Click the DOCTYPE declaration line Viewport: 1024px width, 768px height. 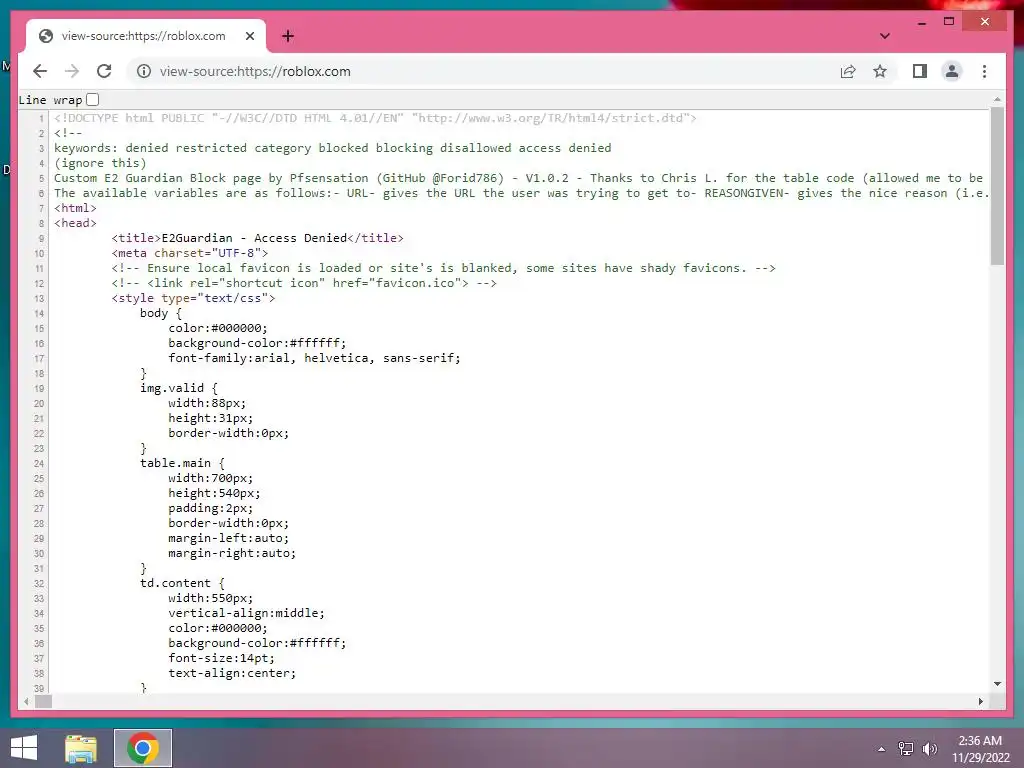click(376, 118)
